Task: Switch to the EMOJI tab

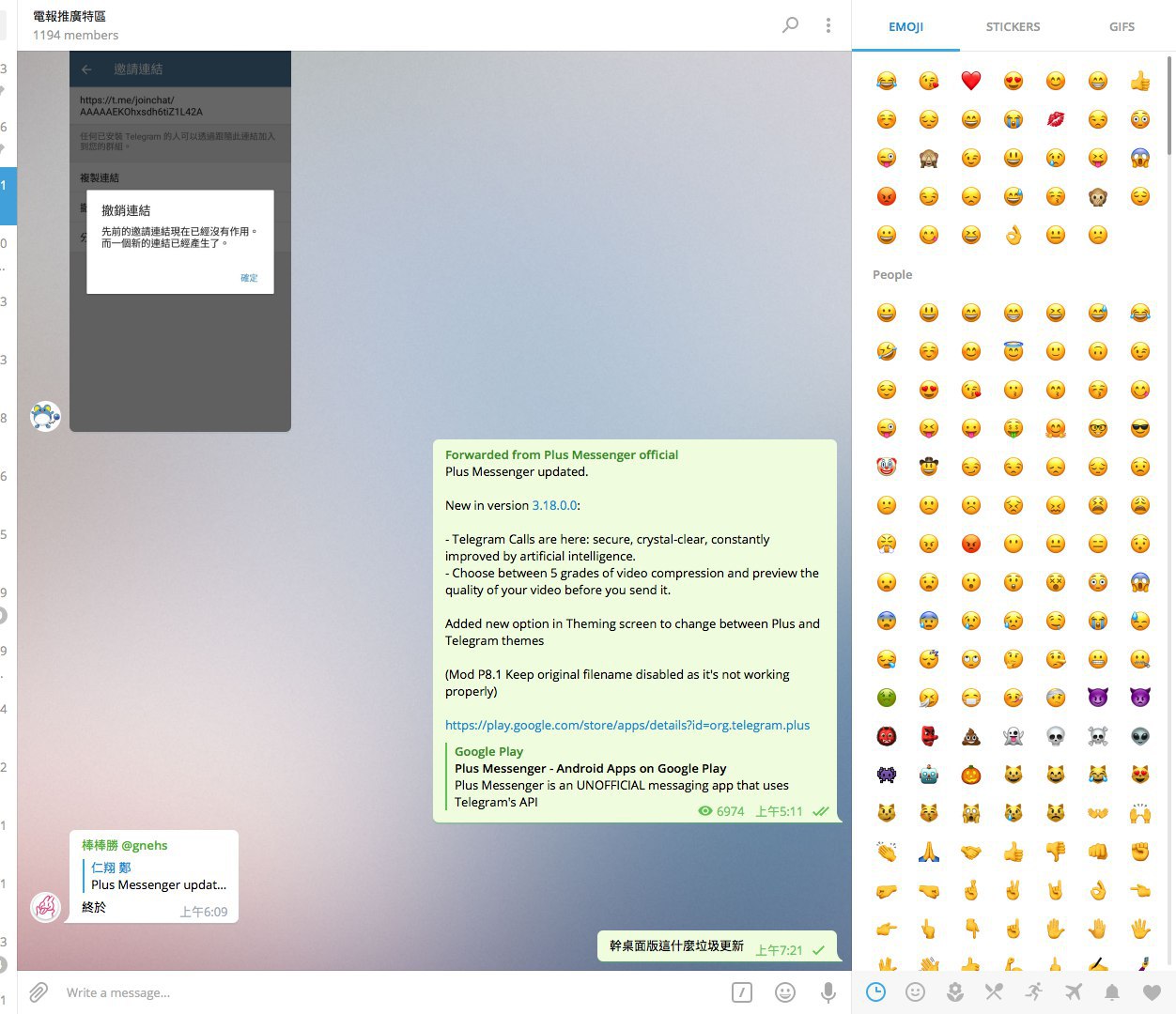Action: (905, 26)
